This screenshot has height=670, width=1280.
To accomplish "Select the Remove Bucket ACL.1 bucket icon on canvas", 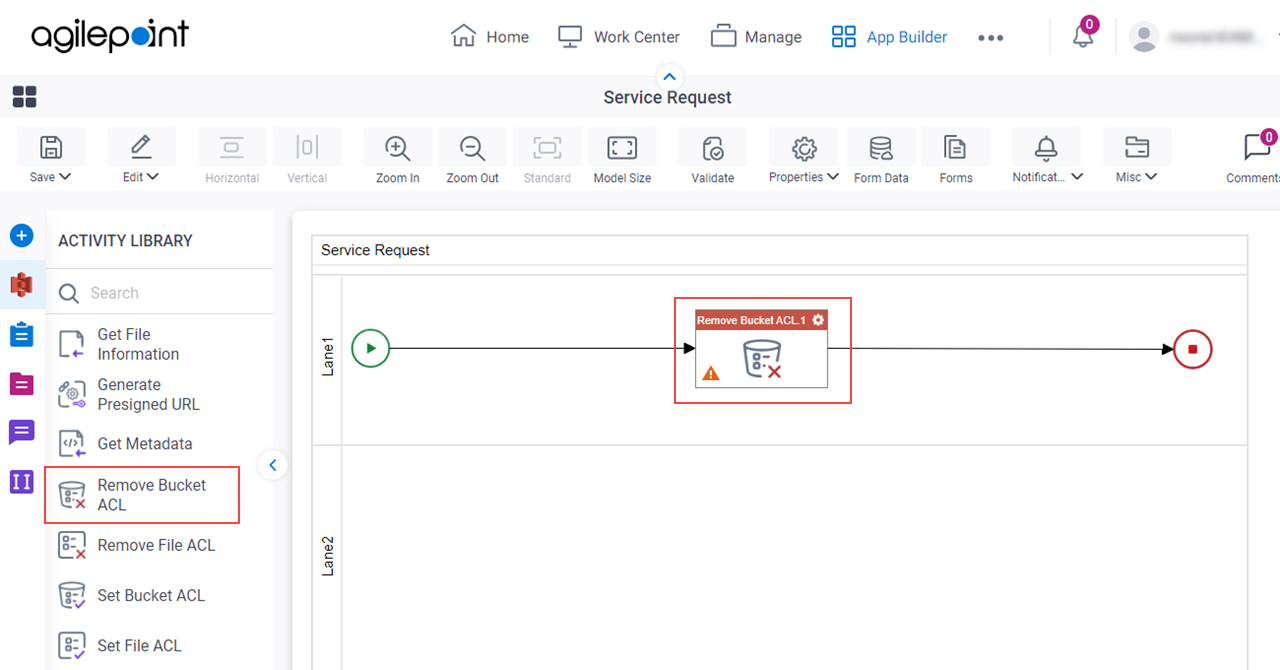I will pyautogui.click(x=762, y=358).
